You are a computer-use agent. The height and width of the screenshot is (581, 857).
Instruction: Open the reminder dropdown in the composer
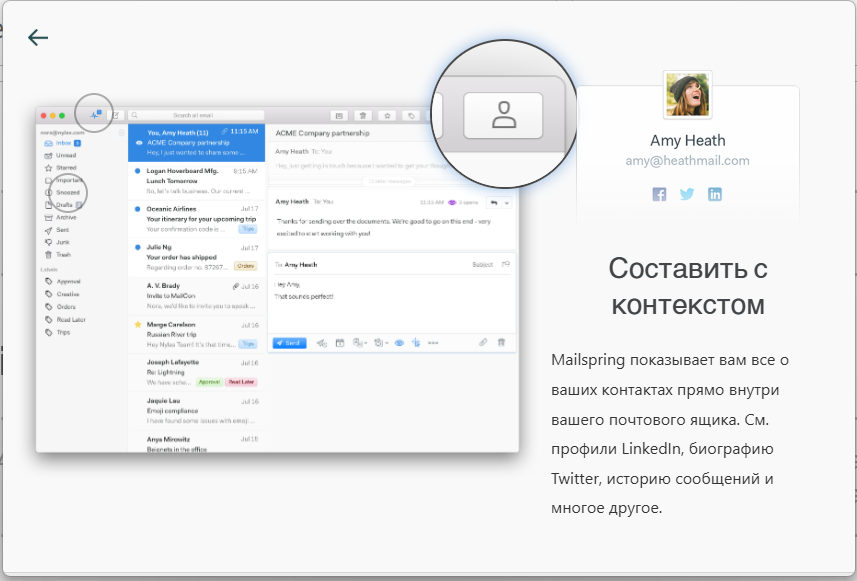tap(381, 343)
